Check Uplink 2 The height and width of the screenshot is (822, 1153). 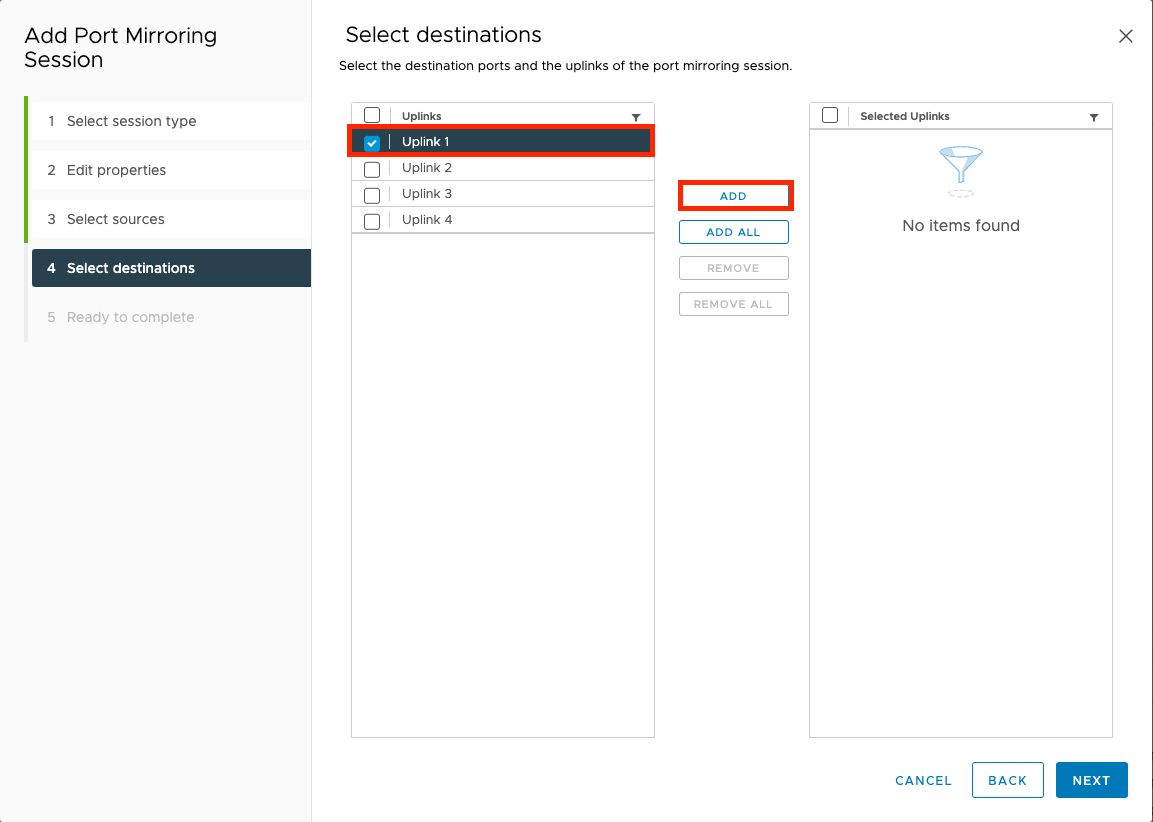coord(371,168)
